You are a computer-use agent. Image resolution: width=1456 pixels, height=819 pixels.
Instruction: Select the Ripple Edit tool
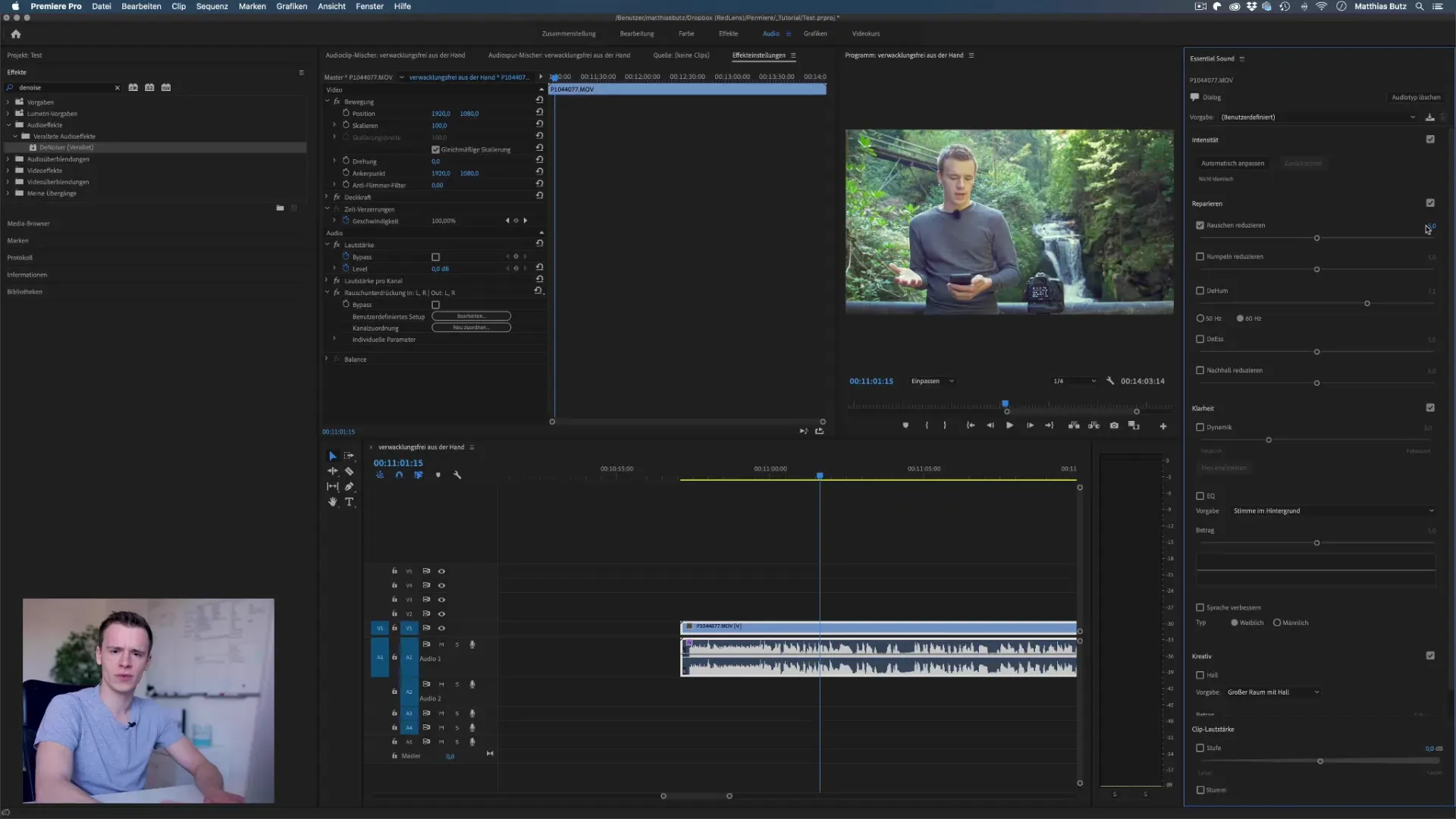[332, 471]
